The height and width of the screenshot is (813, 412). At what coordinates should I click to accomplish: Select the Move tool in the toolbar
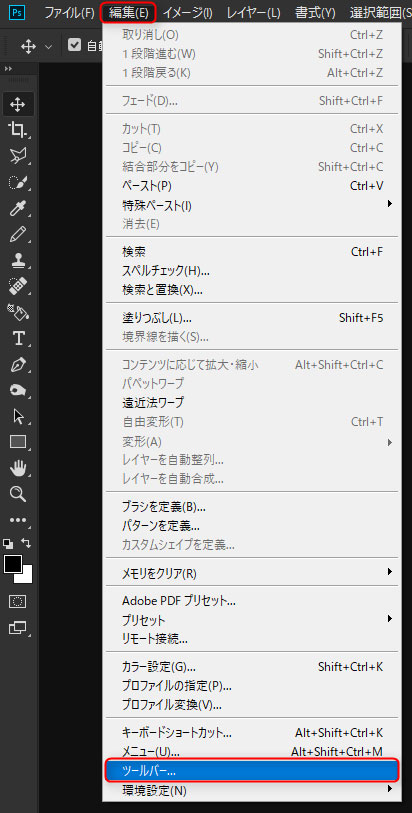click(x=18, y=105)
